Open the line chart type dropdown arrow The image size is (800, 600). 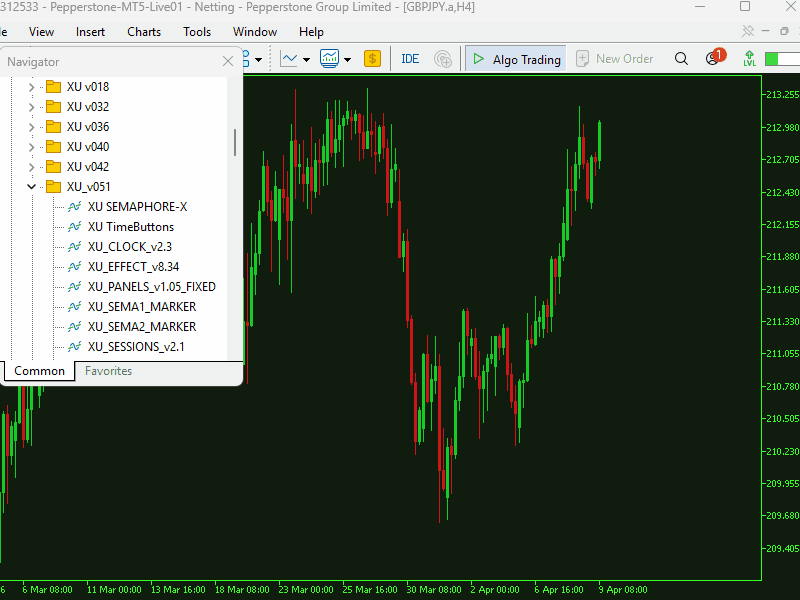(307, 60)
